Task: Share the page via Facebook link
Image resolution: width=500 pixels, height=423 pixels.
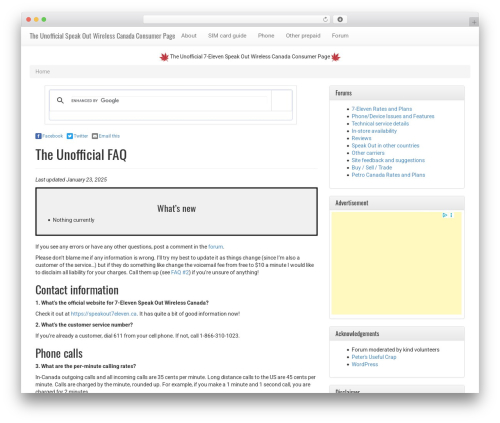Action: coord(52,136)
